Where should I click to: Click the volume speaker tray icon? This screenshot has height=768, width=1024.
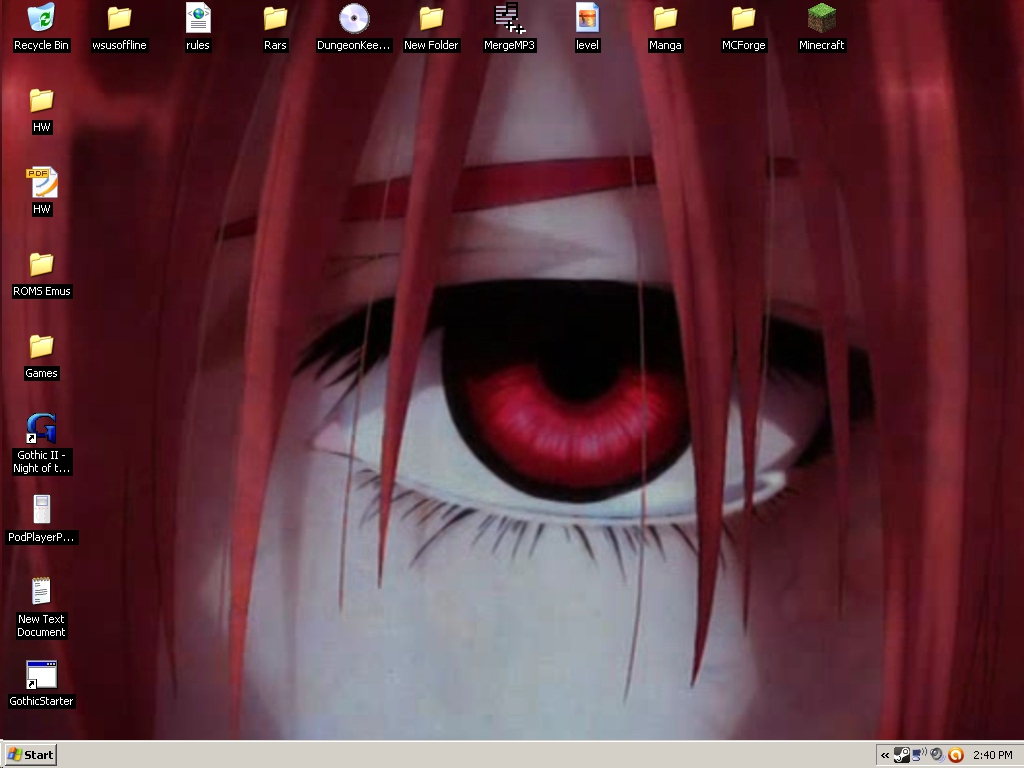tap(936, 755)
